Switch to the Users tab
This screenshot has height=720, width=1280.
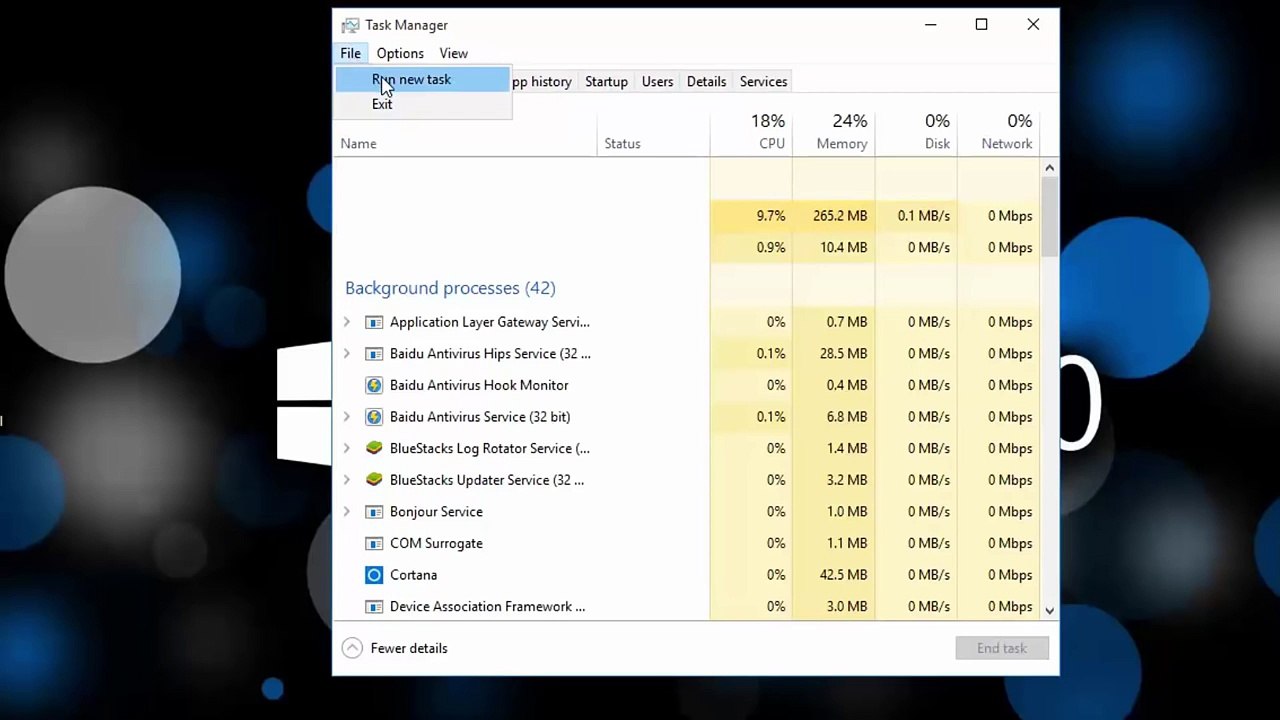[x=657, y=81]
